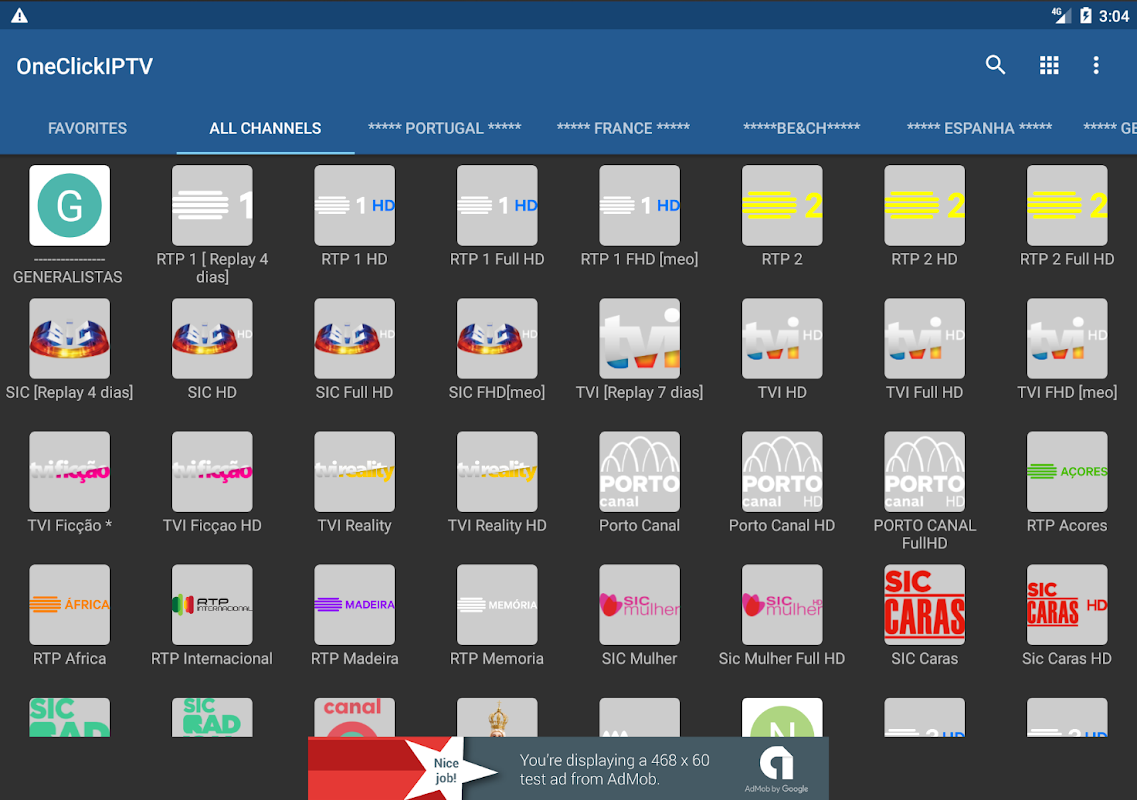The image size is (1137, 800).
Task: Tap the RTP Madeira channel logo
Action: click(x=355, y=605)
